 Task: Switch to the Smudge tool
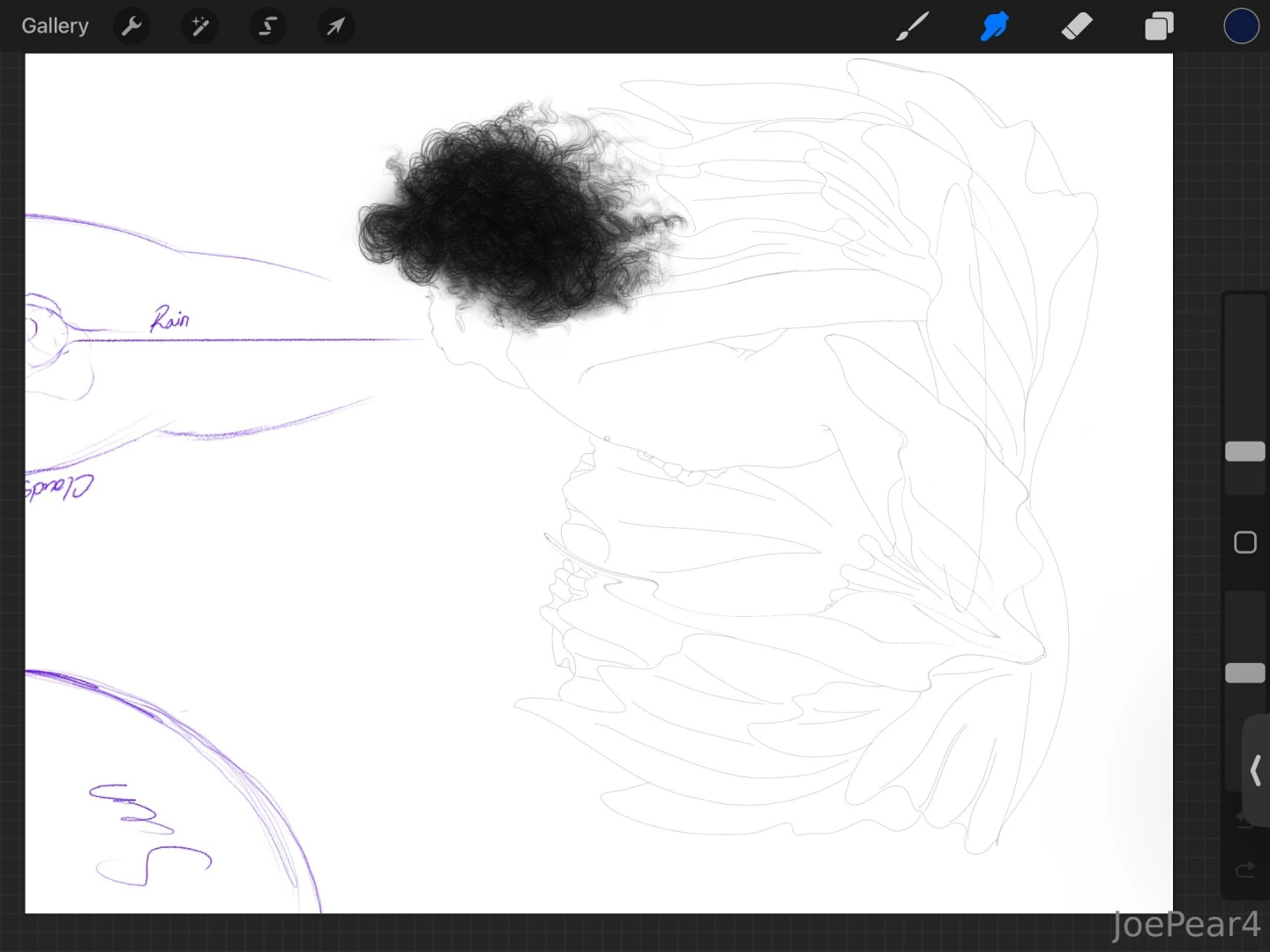coord(993,26)
